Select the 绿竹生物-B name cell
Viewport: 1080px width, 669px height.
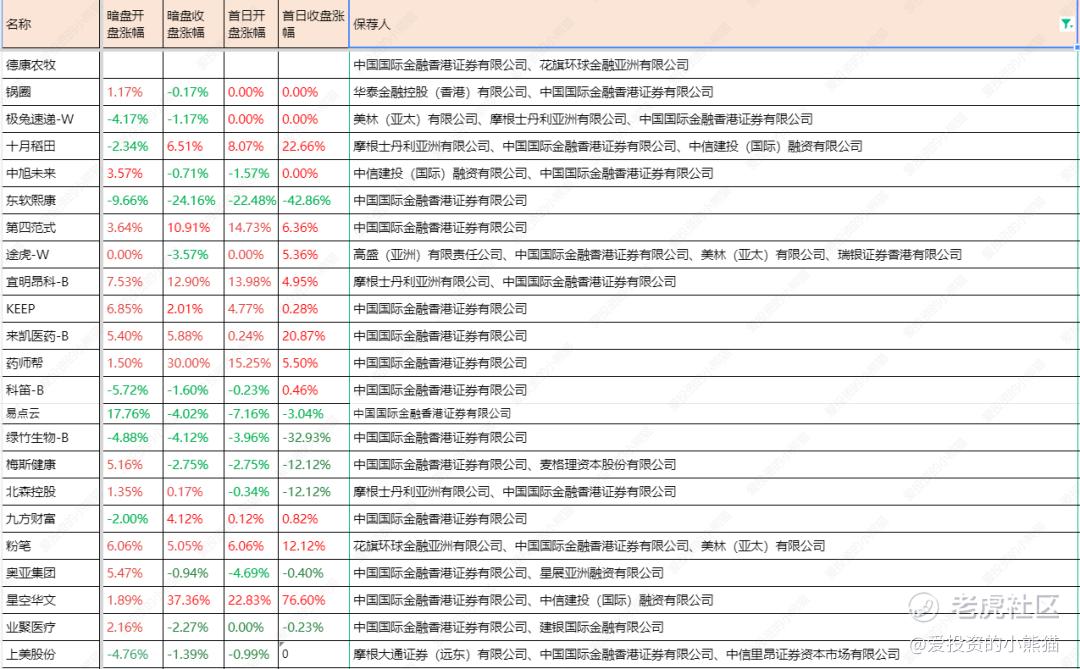point(52,438)
